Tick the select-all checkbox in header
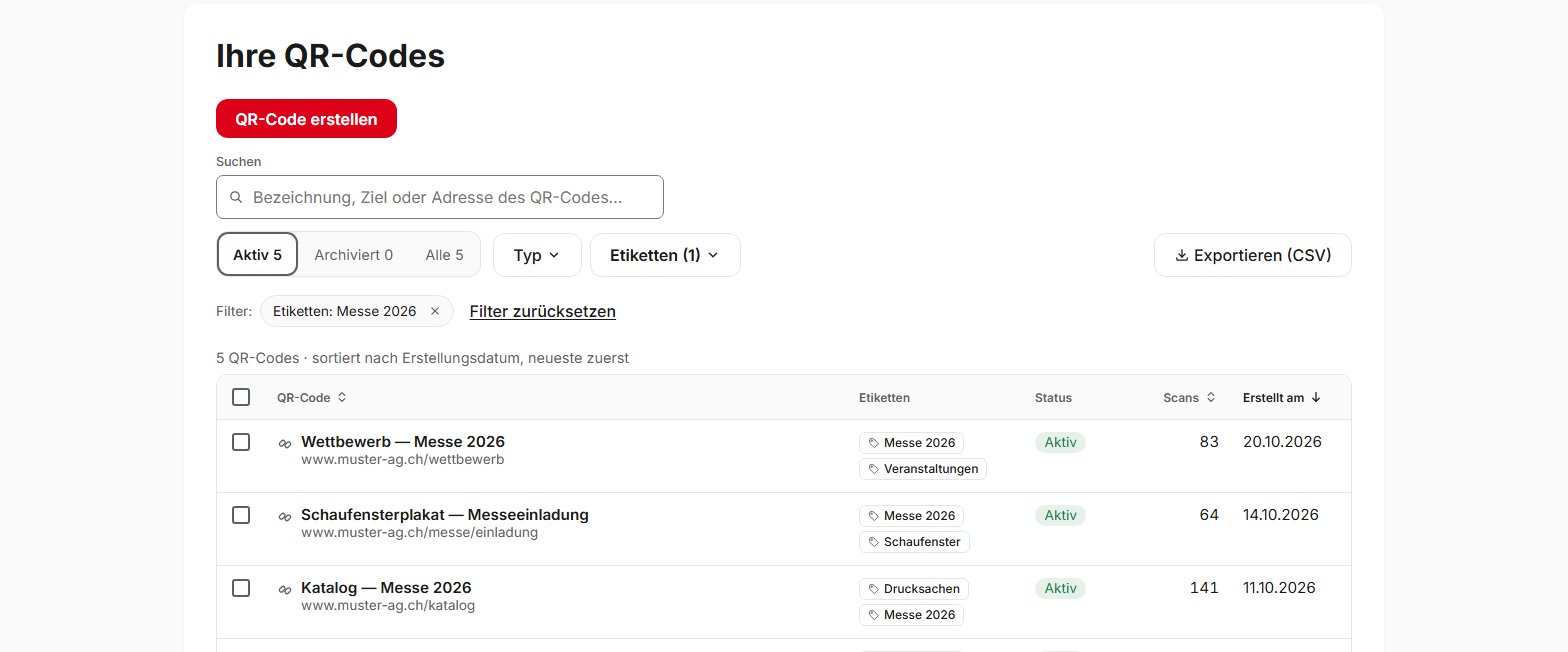Viewport: 1568px width, 652px height. pyautogui.click(x=241, y=397)
